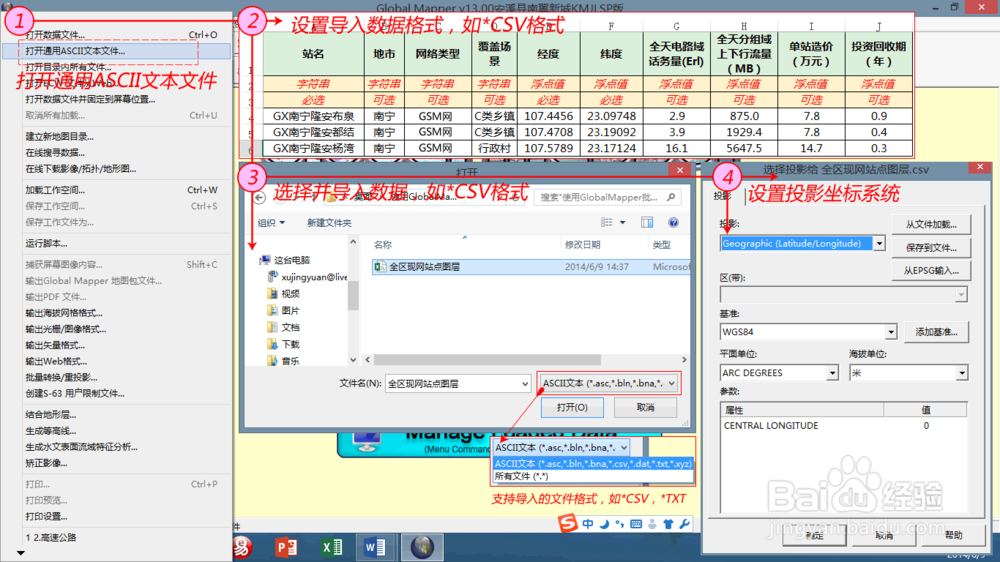Screen dimensions: 1000x562
Task: Open the 图片 folder in the tree
Action: (x=283, y=311)
